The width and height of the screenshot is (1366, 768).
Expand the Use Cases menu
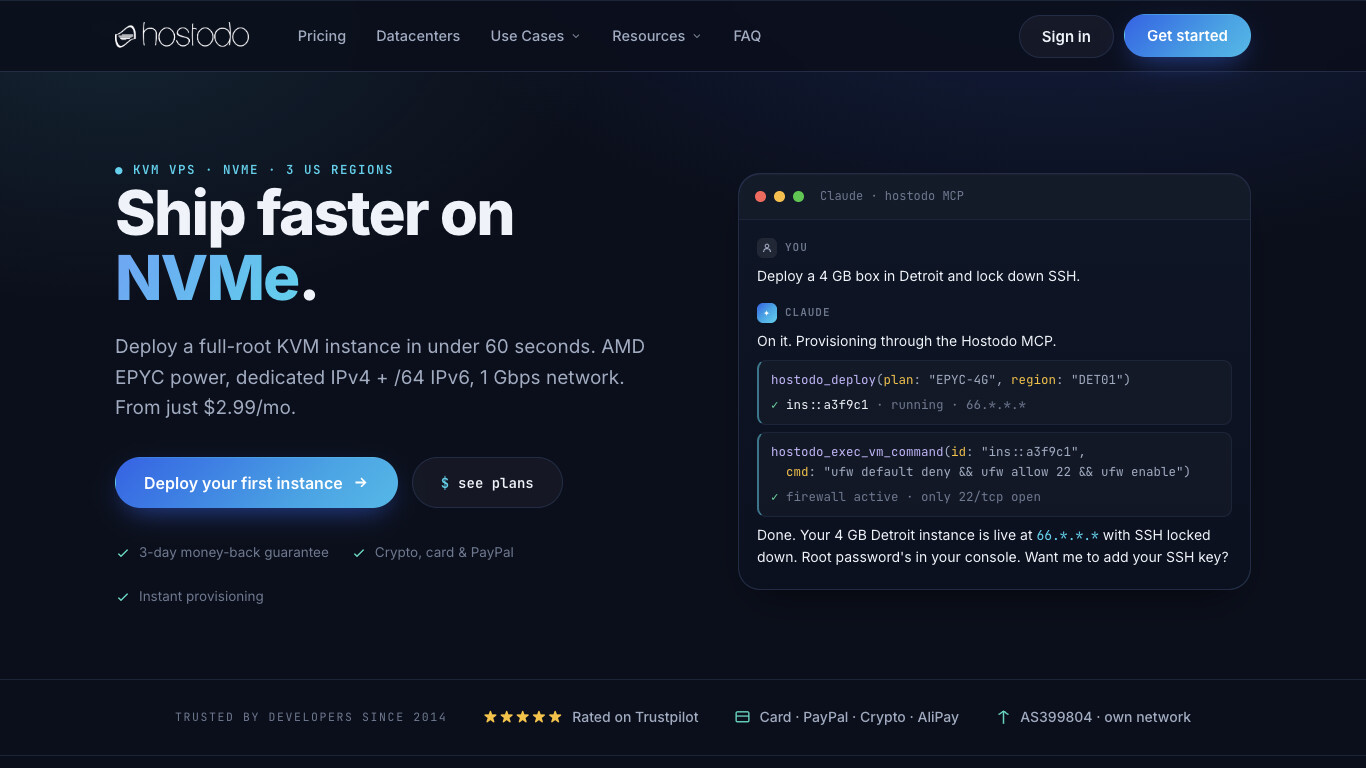(x=535, y=36)
